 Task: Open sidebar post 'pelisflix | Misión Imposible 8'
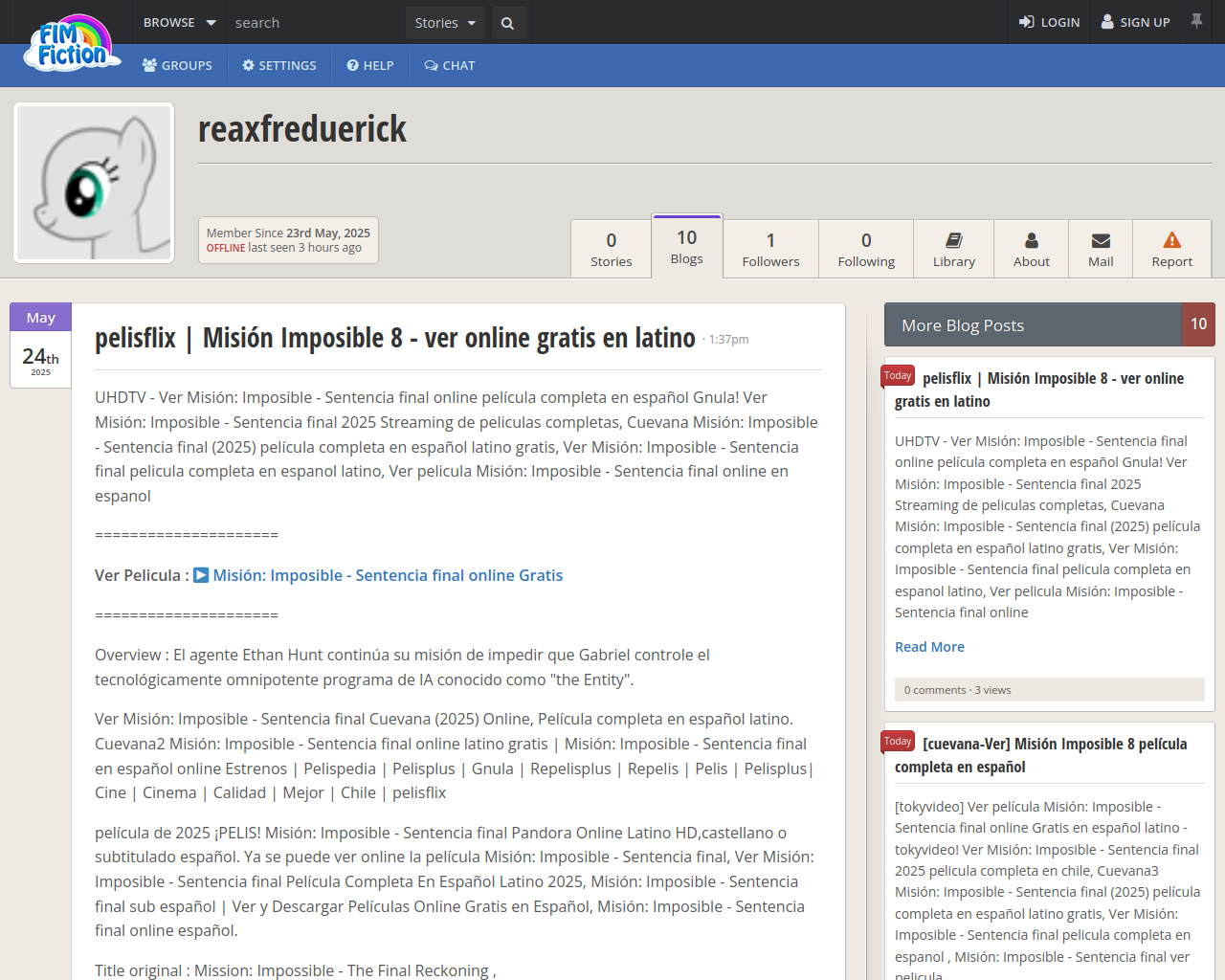point(1039,390)
